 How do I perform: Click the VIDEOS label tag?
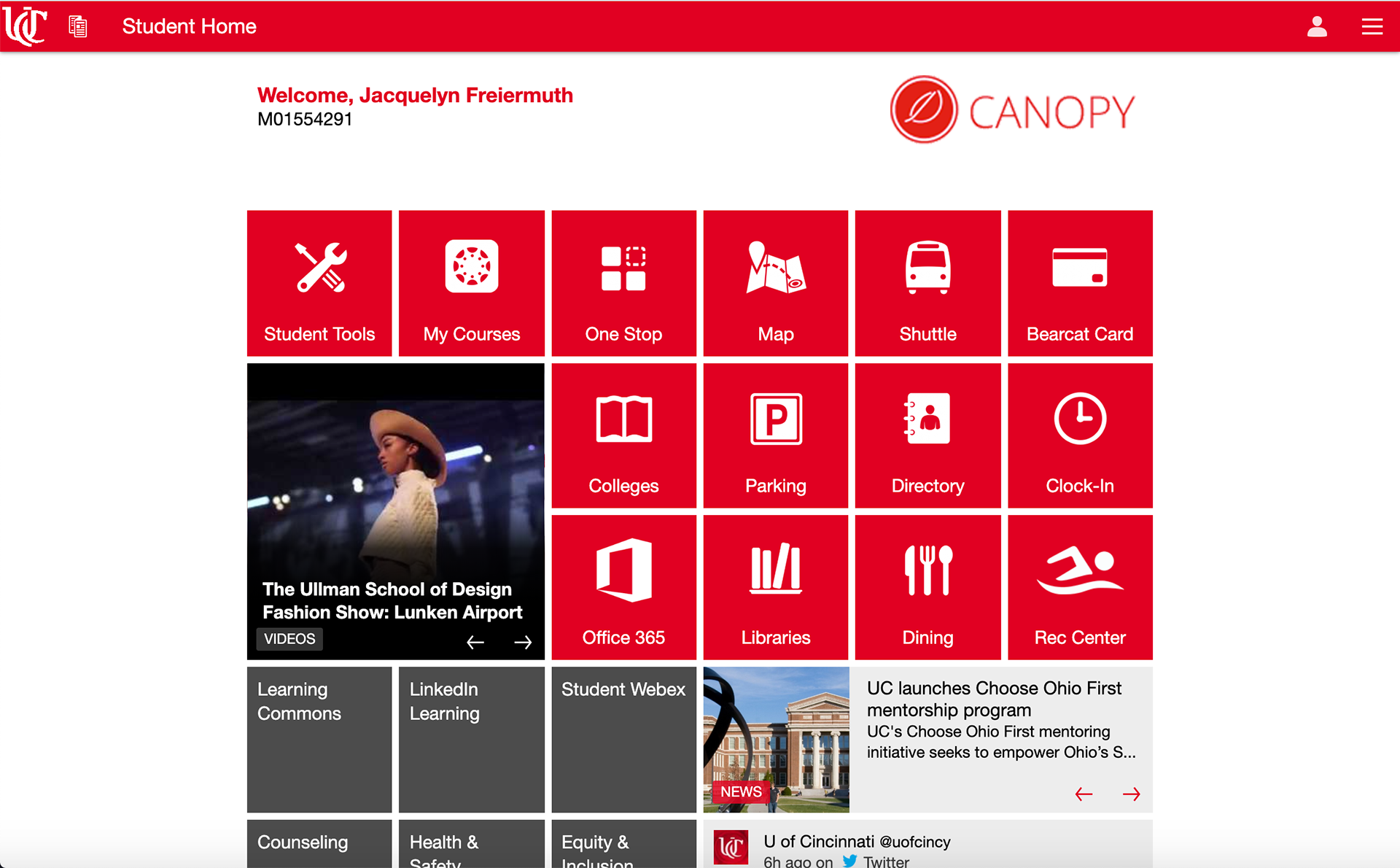coord(289,639)
